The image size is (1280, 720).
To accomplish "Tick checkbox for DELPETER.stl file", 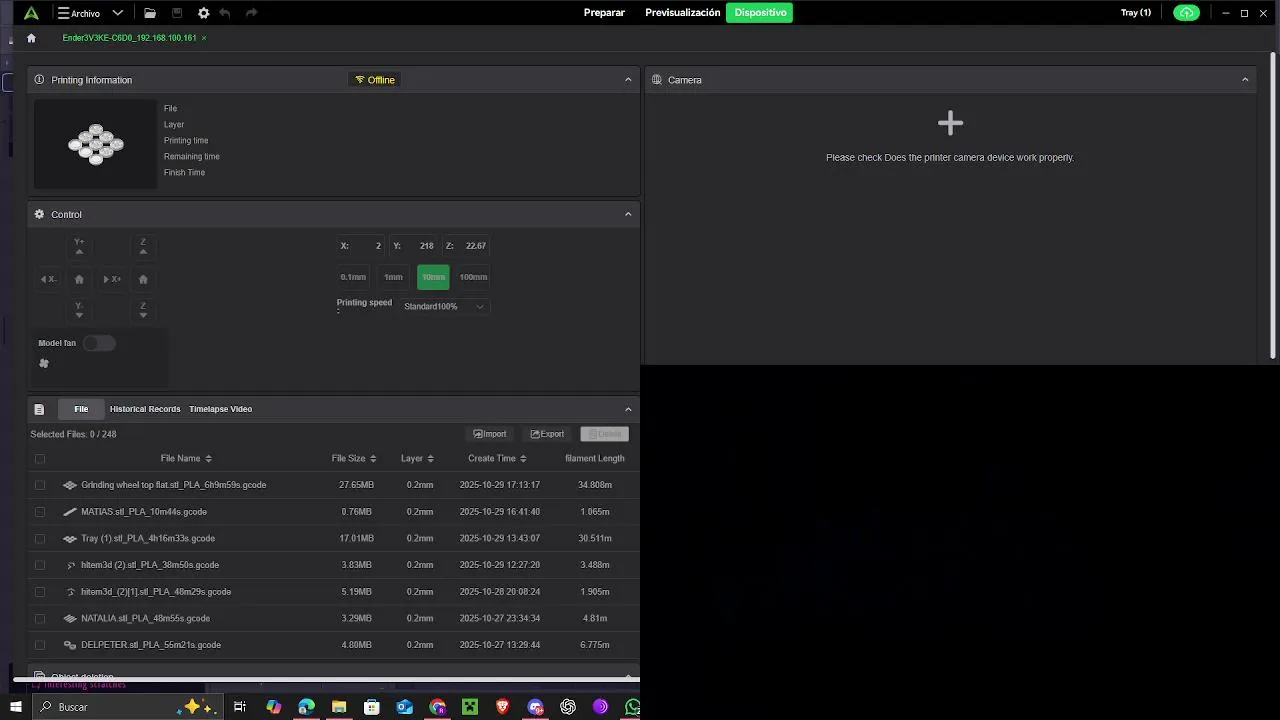I will (40, 645).
